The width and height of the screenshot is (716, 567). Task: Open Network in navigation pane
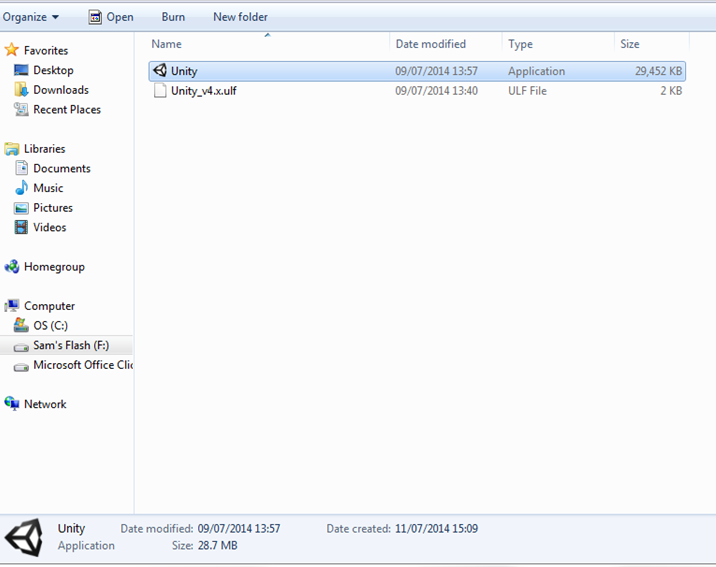click(x=45, y=404)
